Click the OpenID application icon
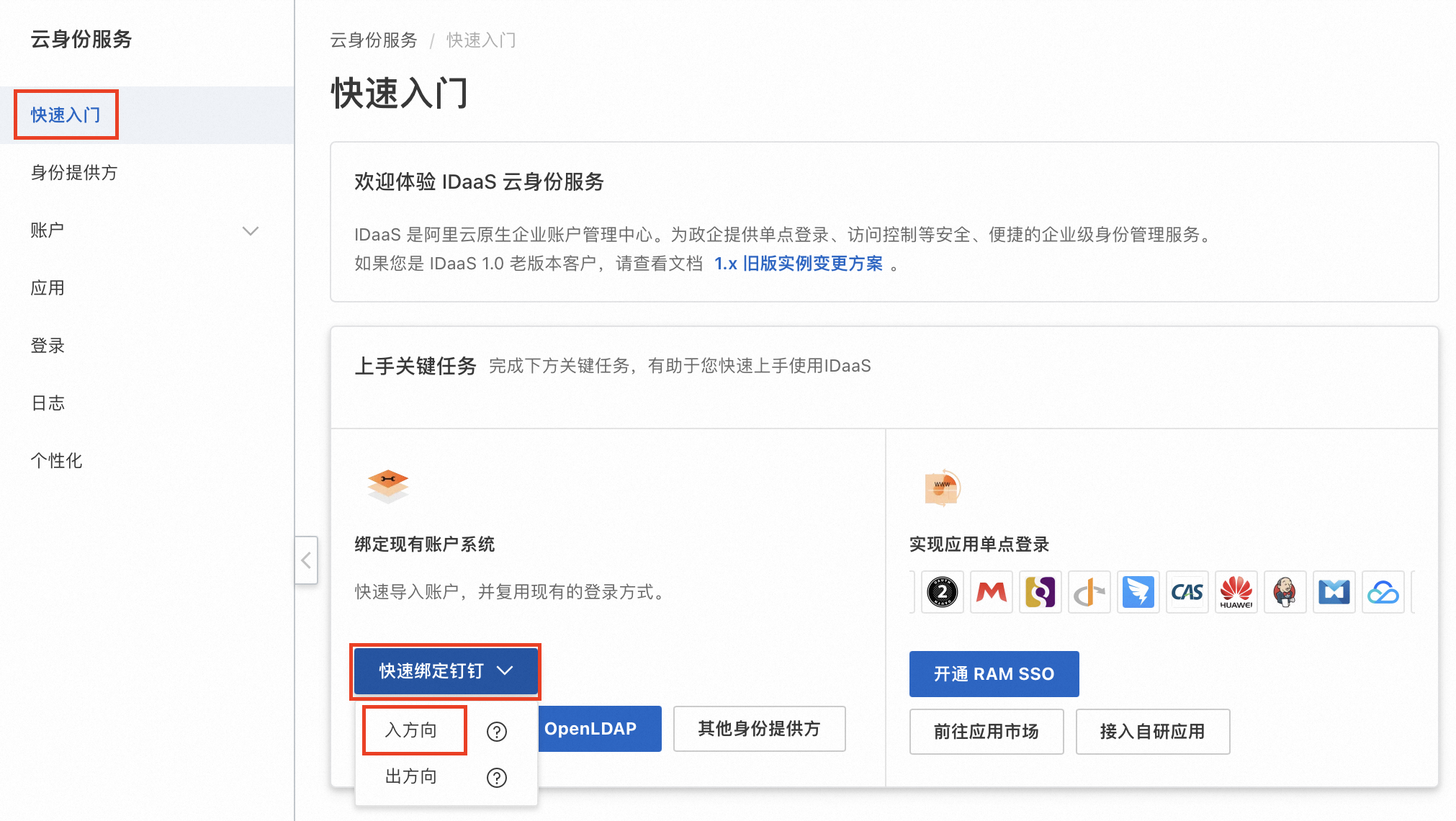The image size is (1456, 821). pos(1089,592)
